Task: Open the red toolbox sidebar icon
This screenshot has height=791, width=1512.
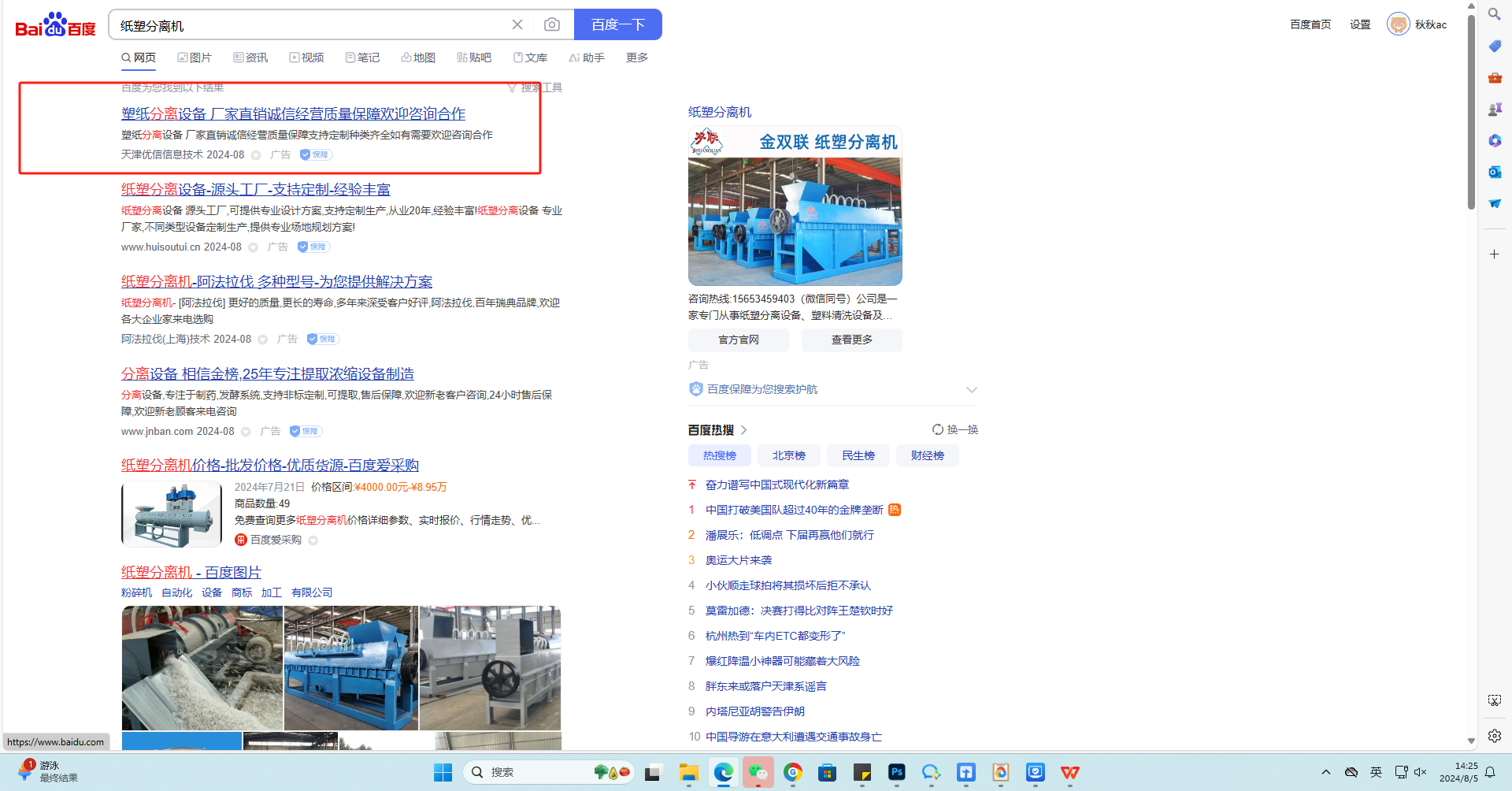Action: pyautogui.click(x=1495, y=78)
